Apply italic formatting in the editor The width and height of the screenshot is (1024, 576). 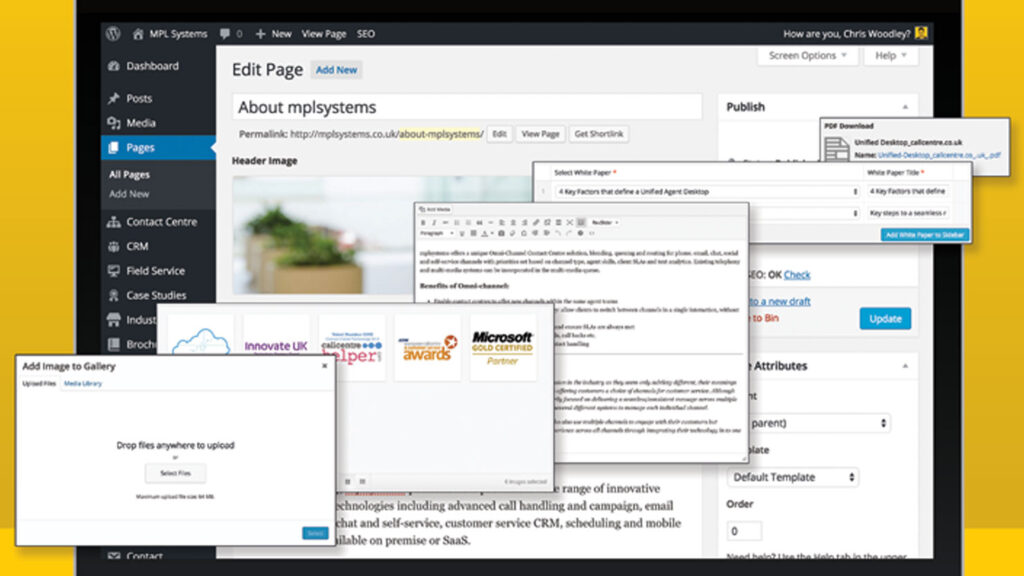coord(434,222)
